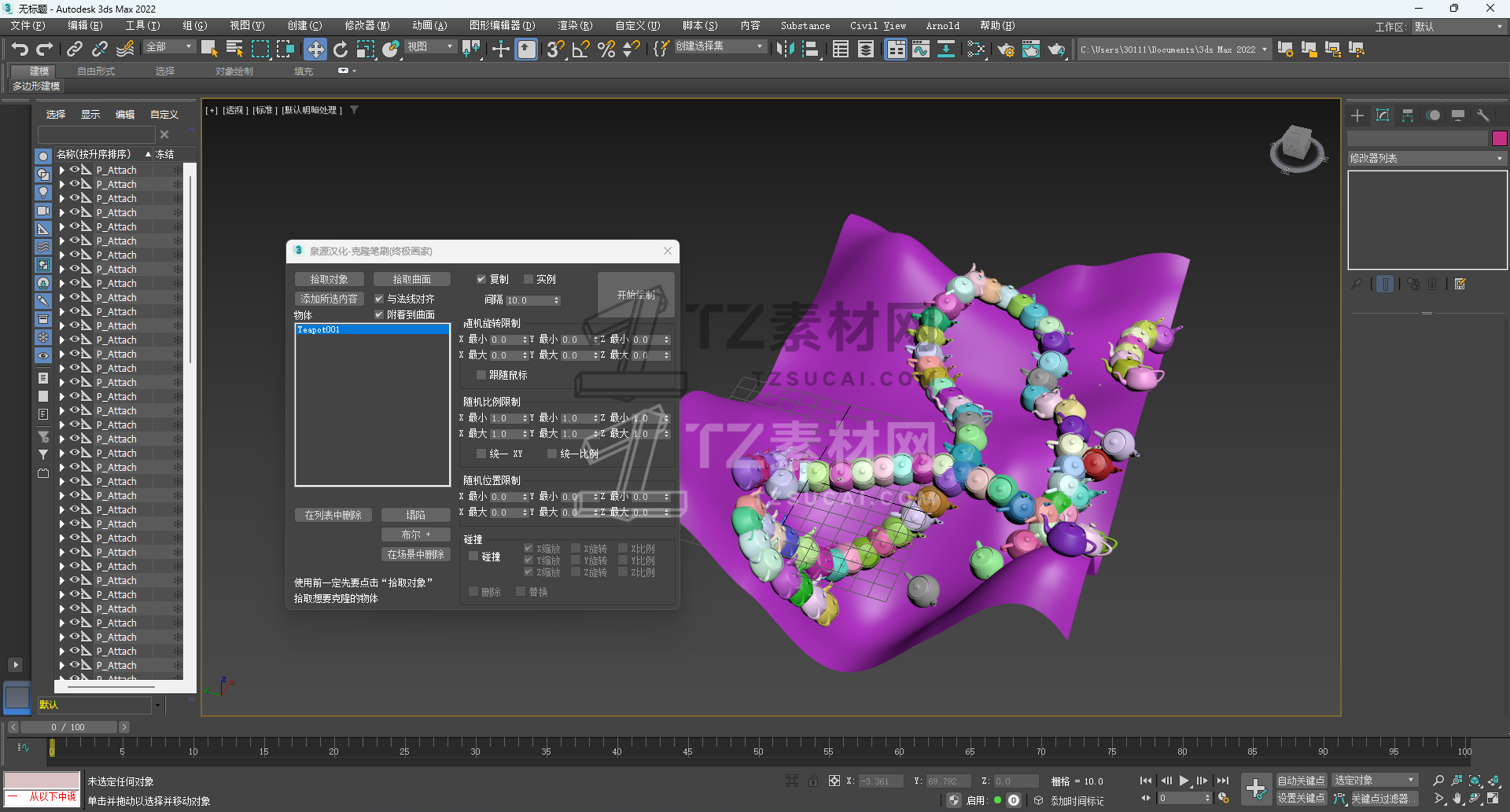Select the Move tool in toolbar
The width and height of the screenshot is (1510, 812).
(315, 50)
